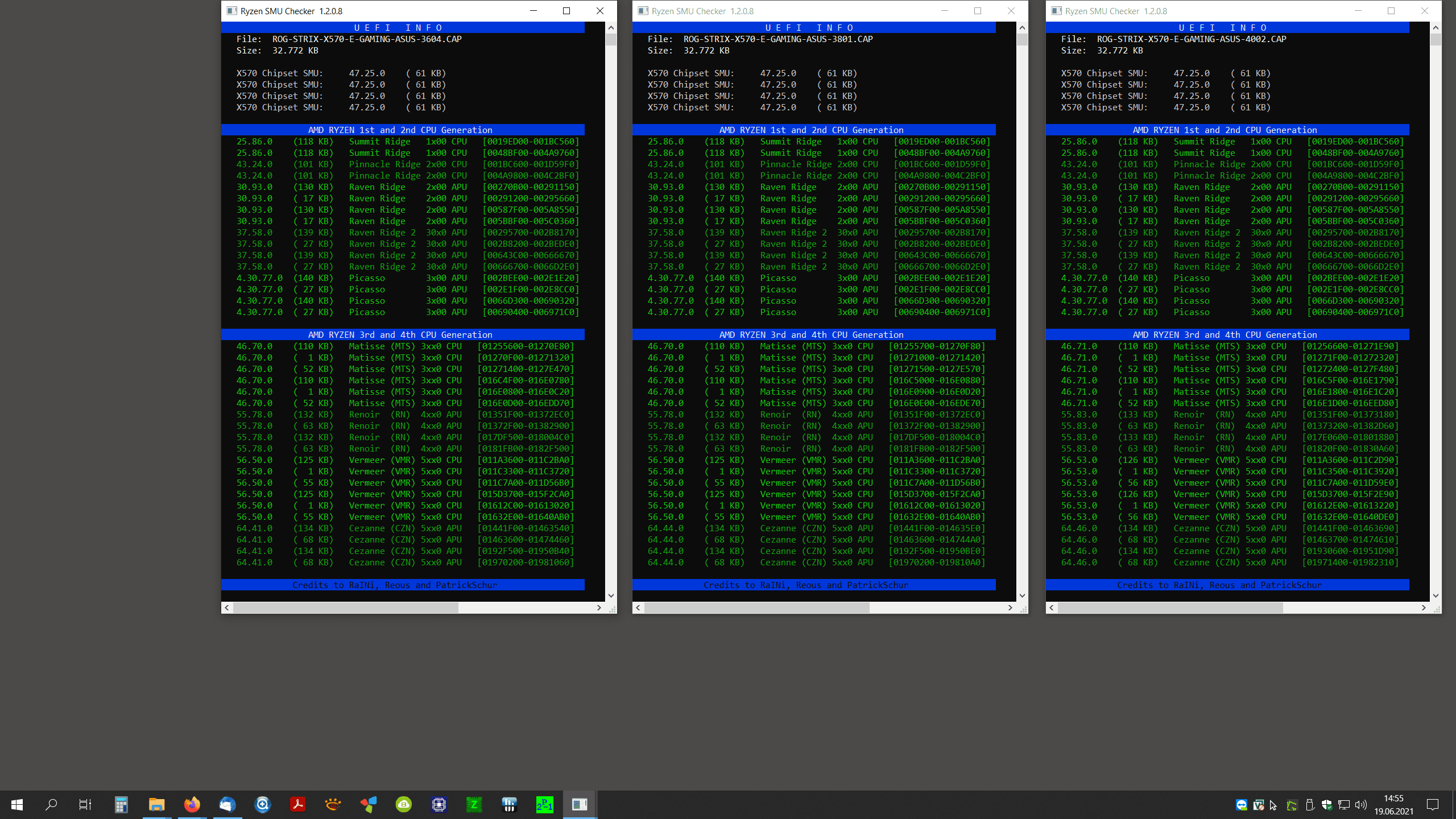Maximize the 4002 Ryzen SMU Checker window
This screenshot has height=819, width=1456.
click(x=1391, y=11)
